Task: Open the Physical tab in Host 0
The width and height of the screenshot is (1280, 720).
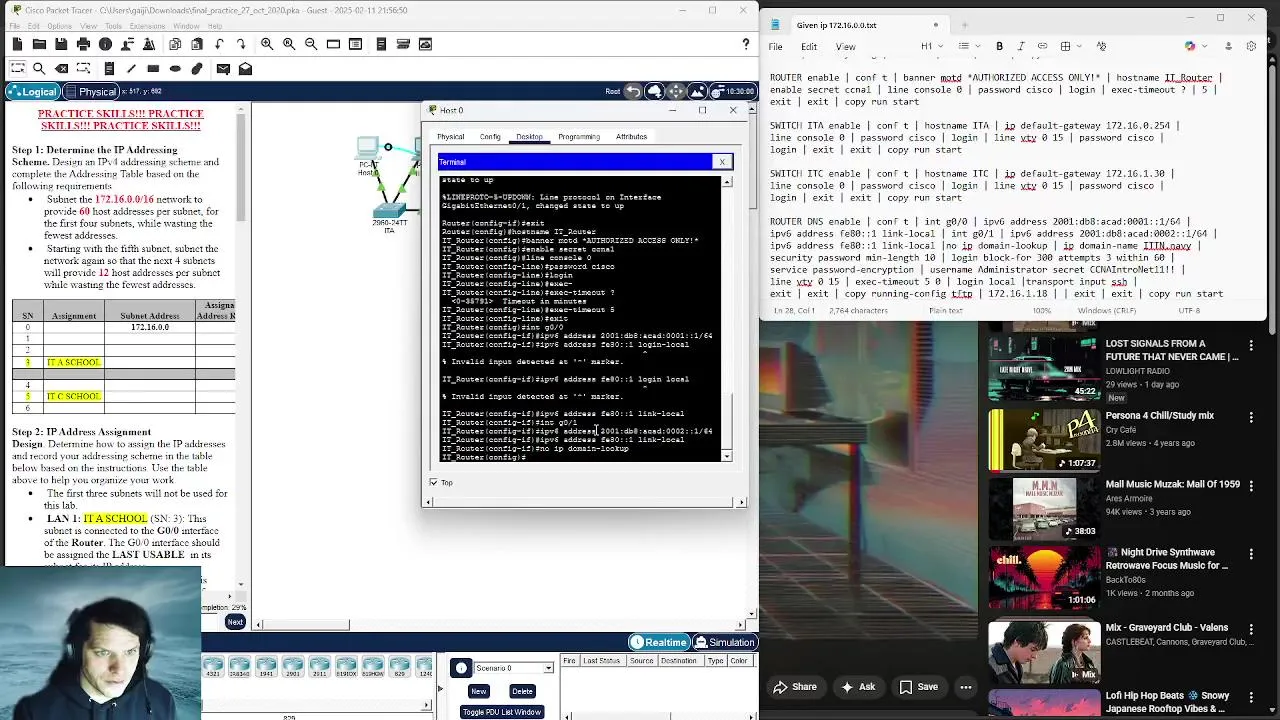Action: click(450, 136)
